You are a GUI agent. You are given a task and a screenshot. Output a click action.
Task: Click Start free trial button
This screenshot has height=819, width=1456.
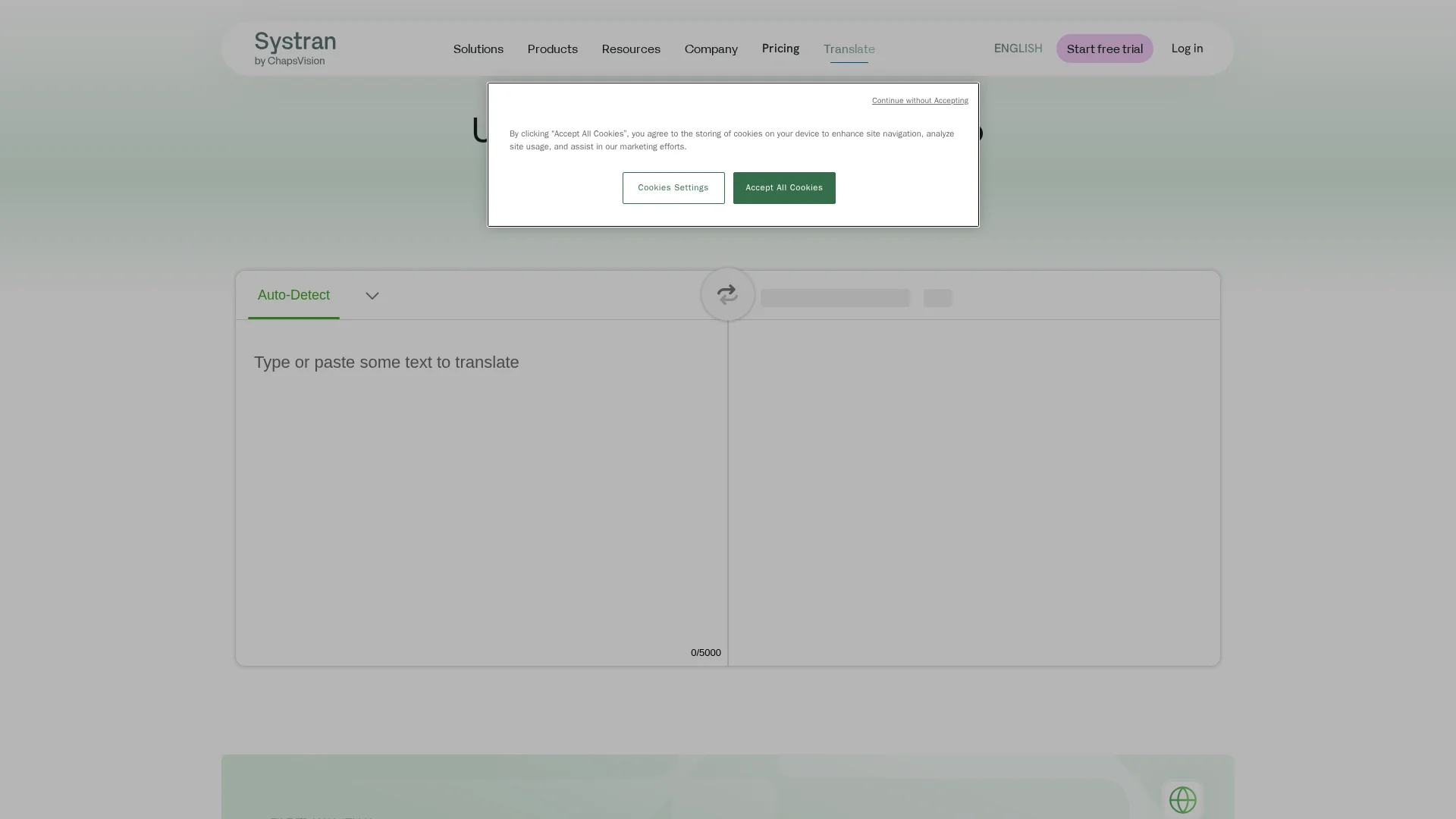(1104, 49)
